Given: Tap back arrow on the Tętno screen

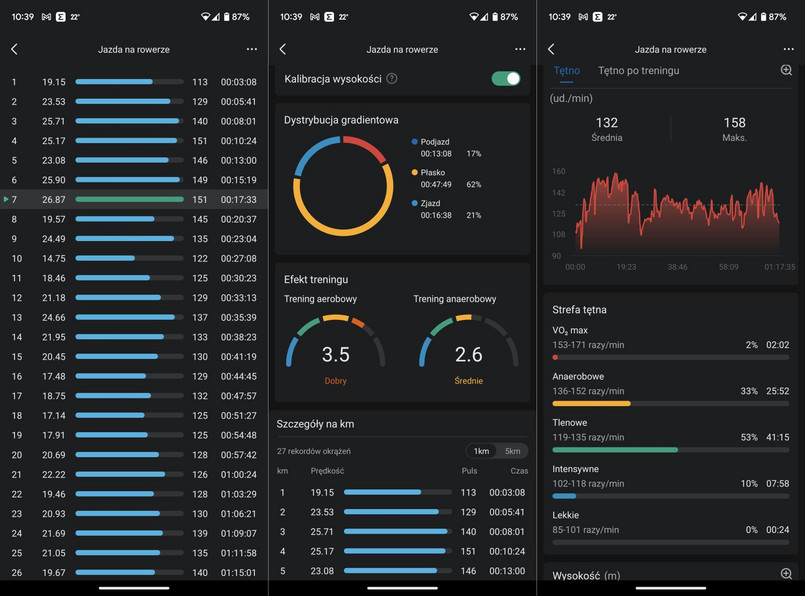Looking at the screenshot, I should [x=551, y=49].
